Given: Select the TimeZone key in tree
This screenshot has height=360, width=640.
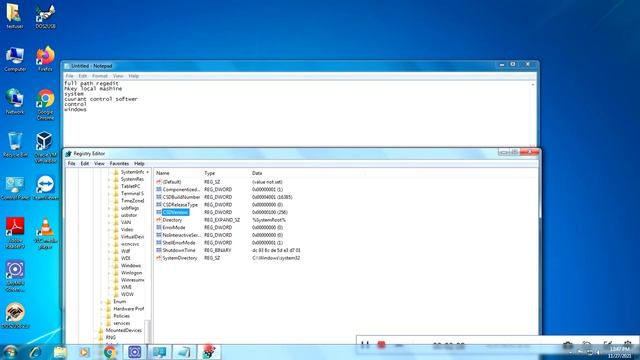Looking at the screenshot, I should point(132,201).
